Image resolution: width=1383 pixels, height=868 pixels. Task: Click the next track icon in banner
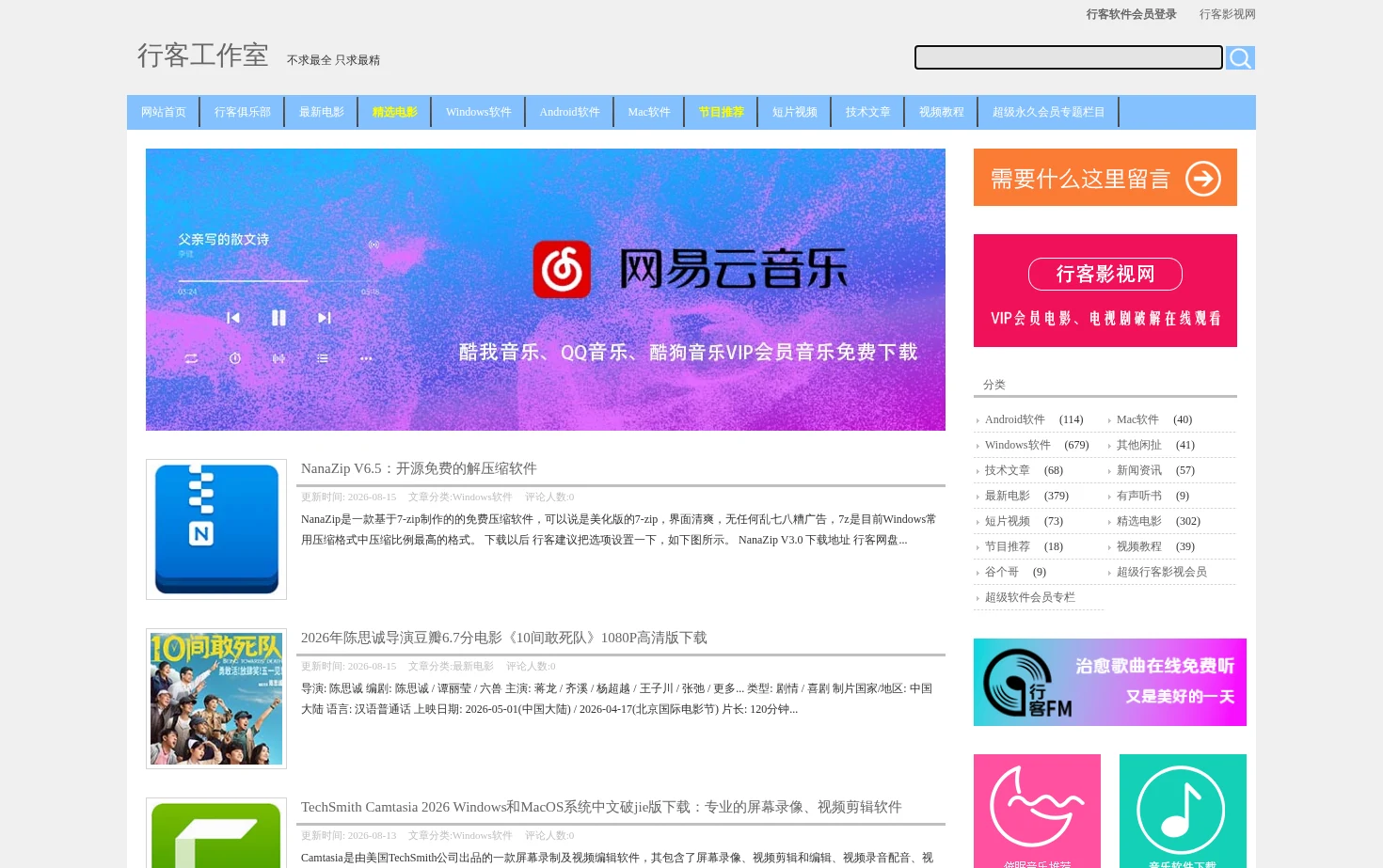click(x=324, y=318)
